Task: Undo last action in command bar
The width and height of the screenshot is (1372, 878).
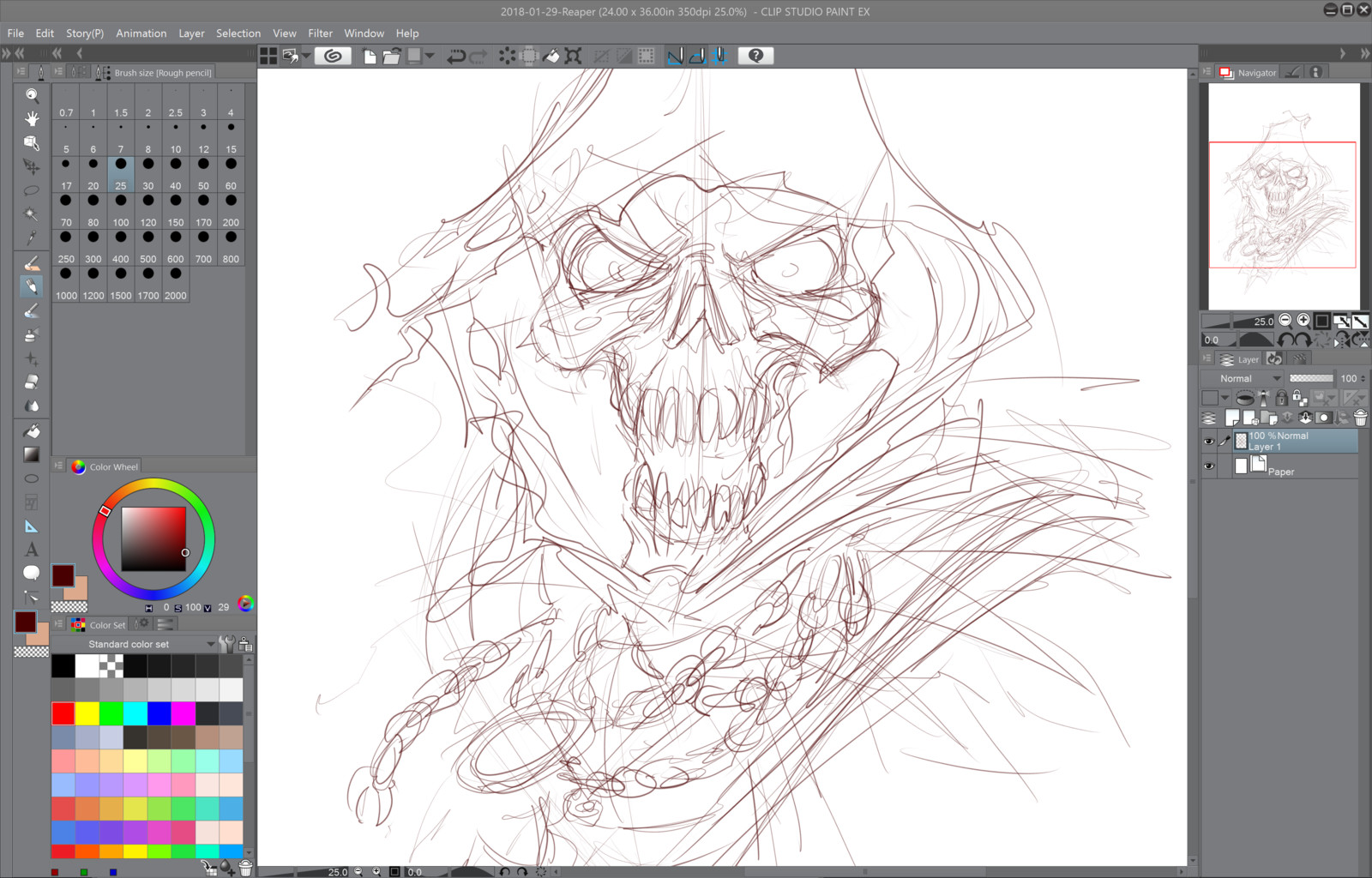Action: 456,56
